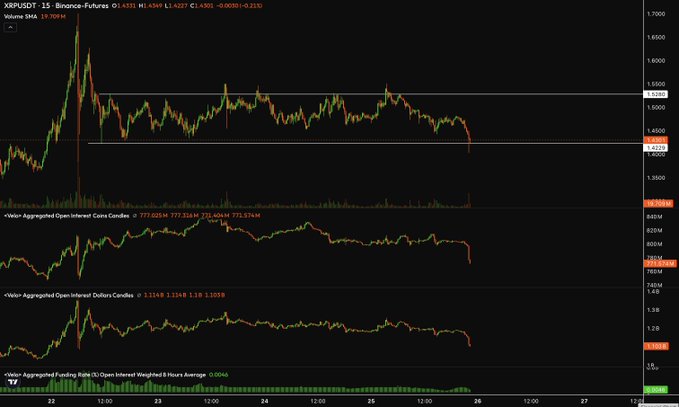Click the TradingView logo icon
Screen dimensions: 679x407
(13, 382)
